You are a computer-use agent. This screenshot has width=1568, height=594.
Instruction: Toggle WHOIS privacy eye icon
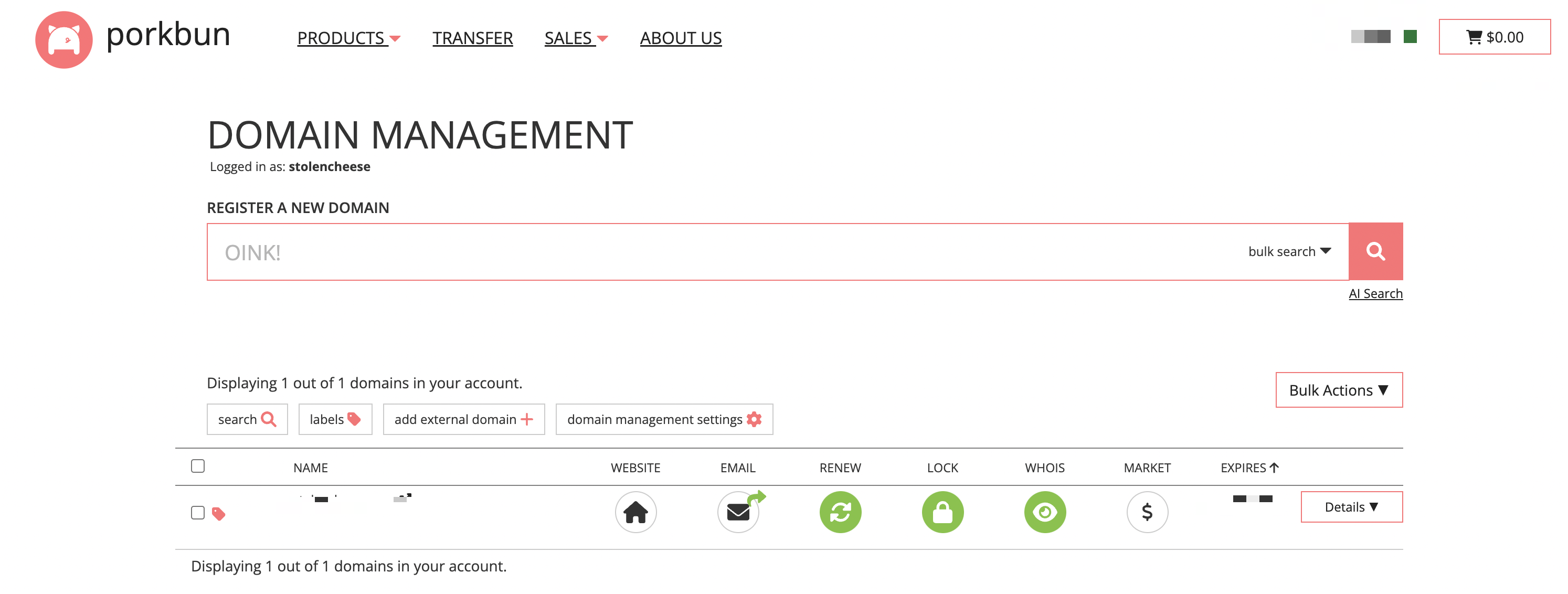click(1044, 512)
